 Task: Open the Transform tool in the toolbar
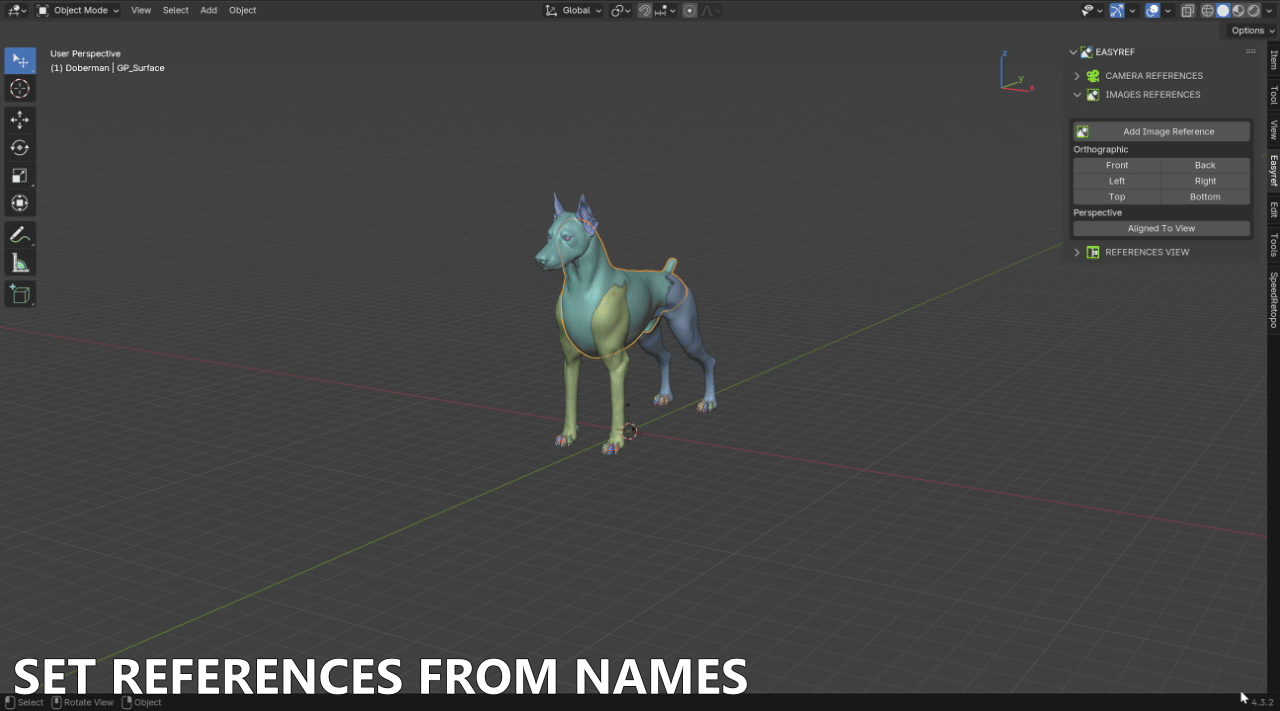point(20,203)
